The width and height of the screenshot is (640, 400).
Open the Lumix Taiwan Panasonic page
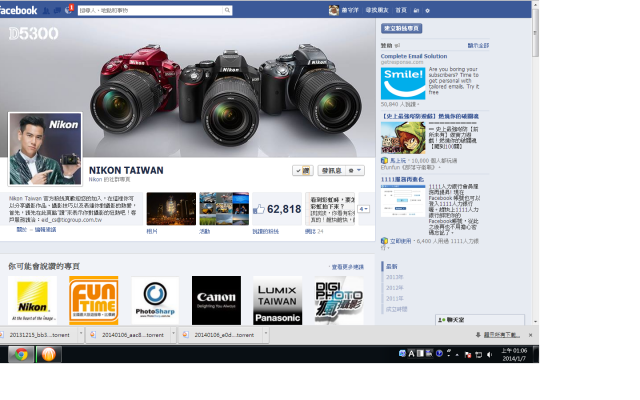[x=278, y=300]
